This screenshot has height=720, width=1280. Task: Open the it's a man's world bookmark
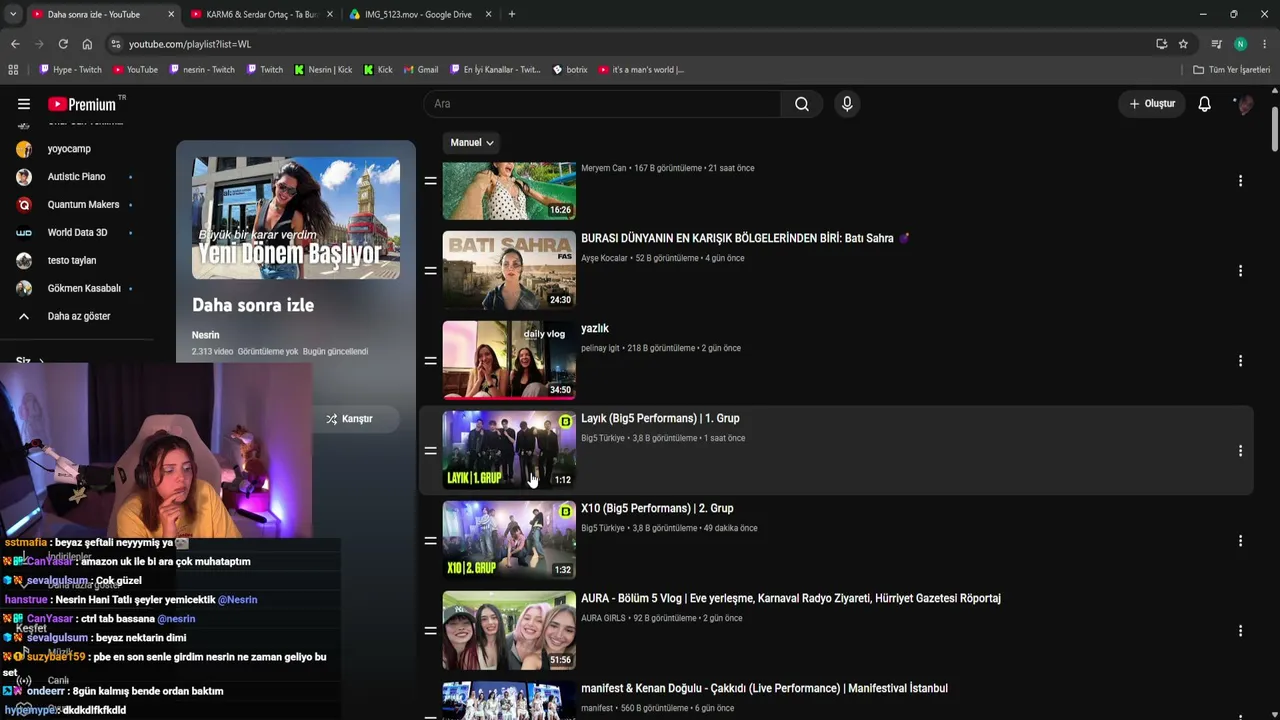coord(641,70)
